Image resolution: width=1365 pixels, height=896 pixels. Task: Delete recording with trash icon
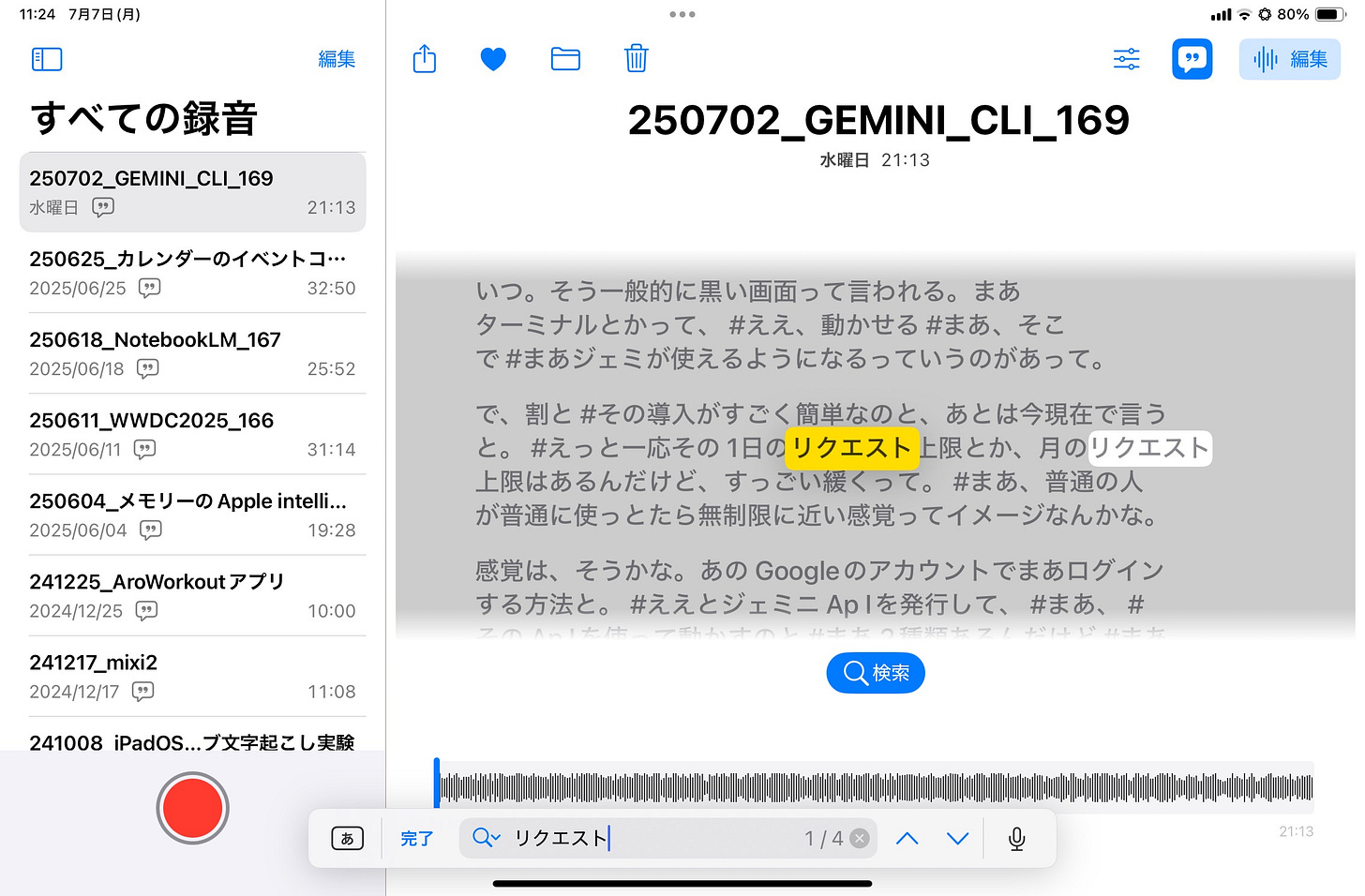point(637,58)
